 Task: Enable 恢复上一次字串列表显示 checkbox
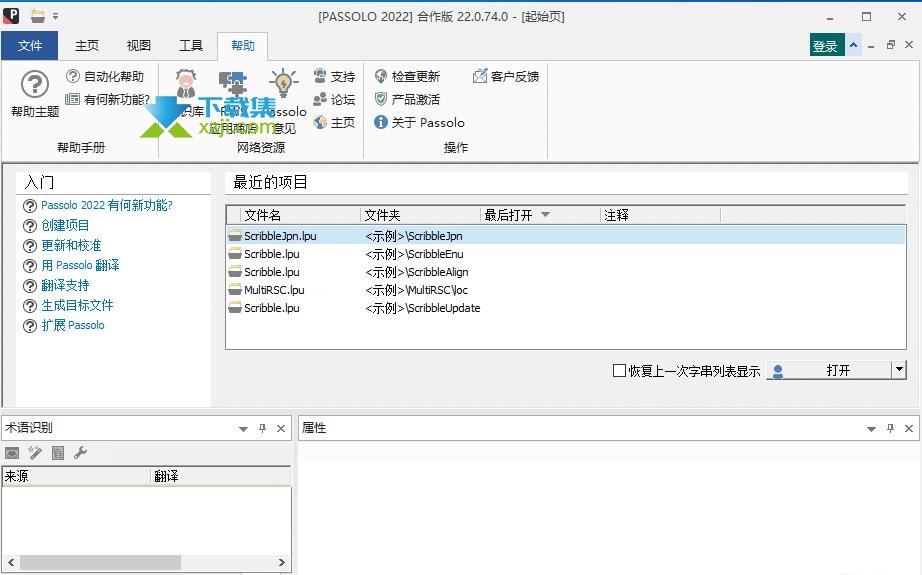(x=619, y=370)
